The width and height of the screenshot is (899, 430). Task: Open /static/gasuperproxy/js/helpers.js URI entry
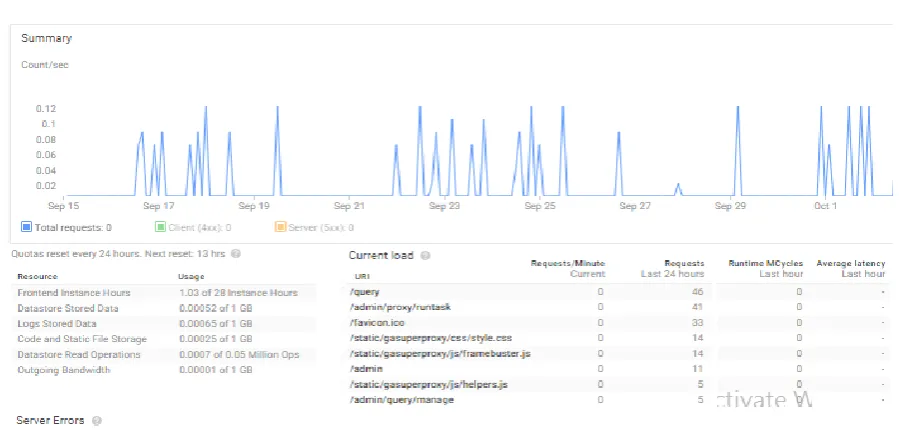[428, 384]
